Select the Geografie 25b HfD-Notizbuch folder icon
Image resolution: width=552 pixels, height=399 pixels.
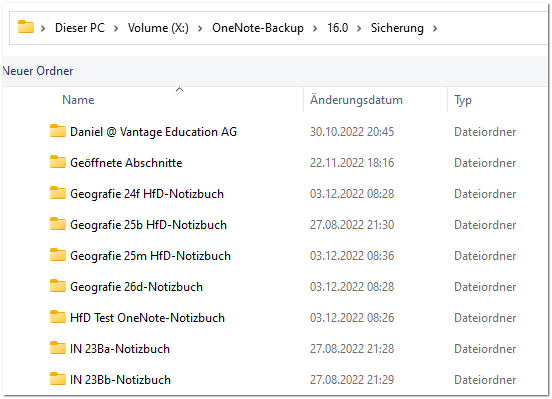(58, 224)
